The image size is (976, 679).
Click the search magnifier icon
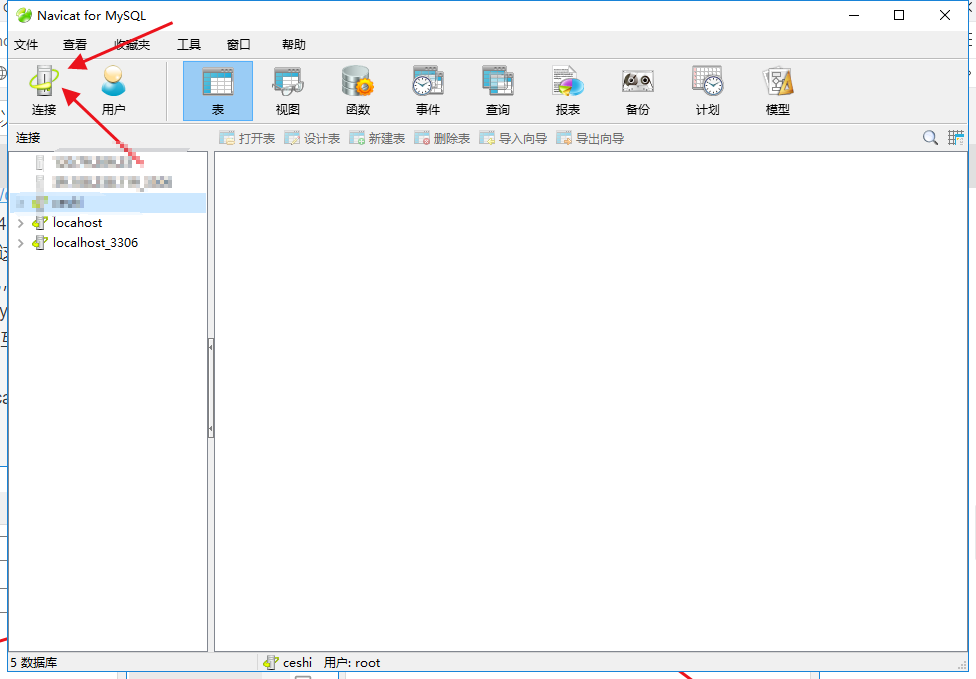pos(930,138)
